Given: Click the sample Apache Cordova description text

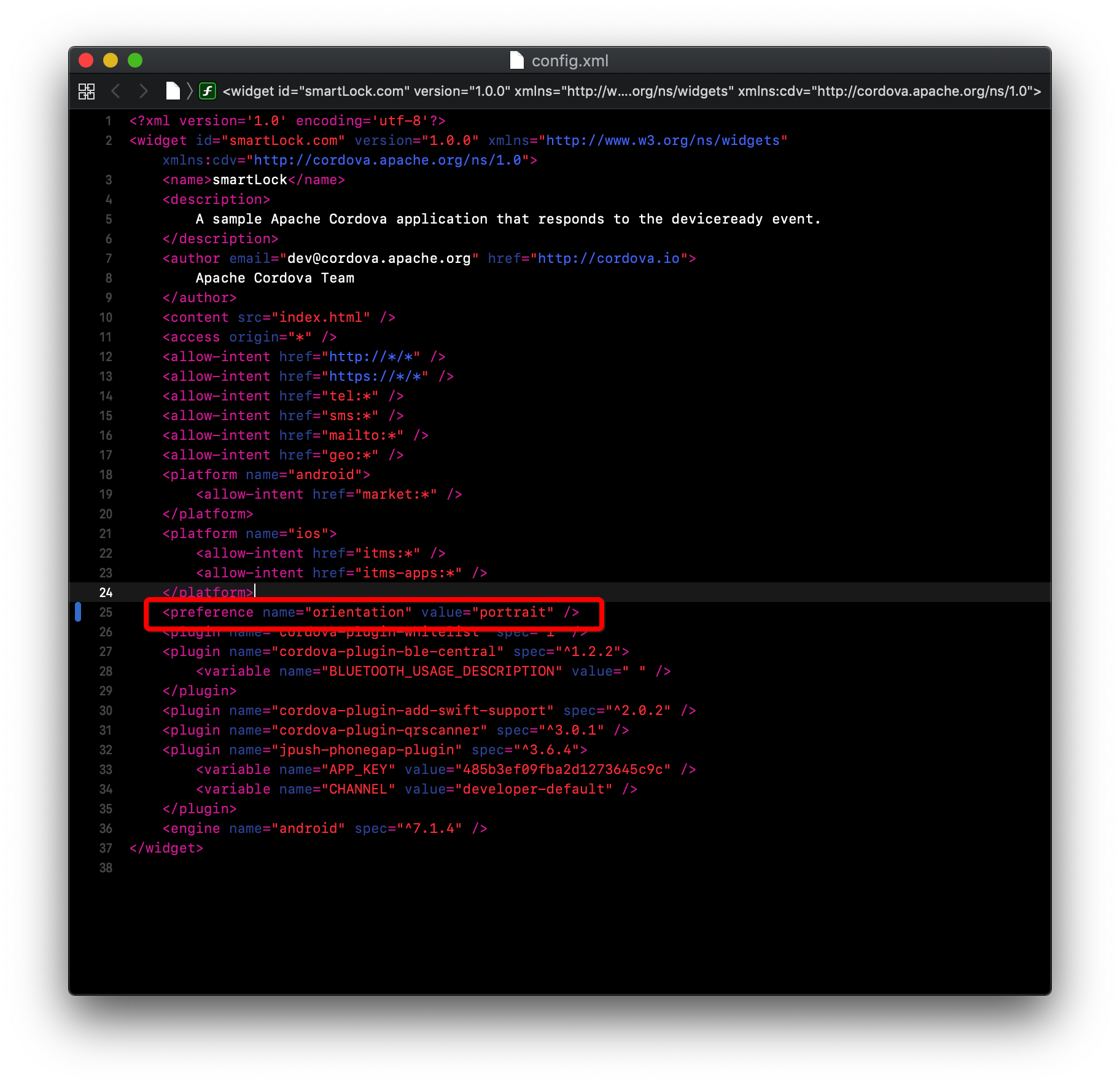Looking at the screenshot, I should pyautogui.click(x=508, y=219).
